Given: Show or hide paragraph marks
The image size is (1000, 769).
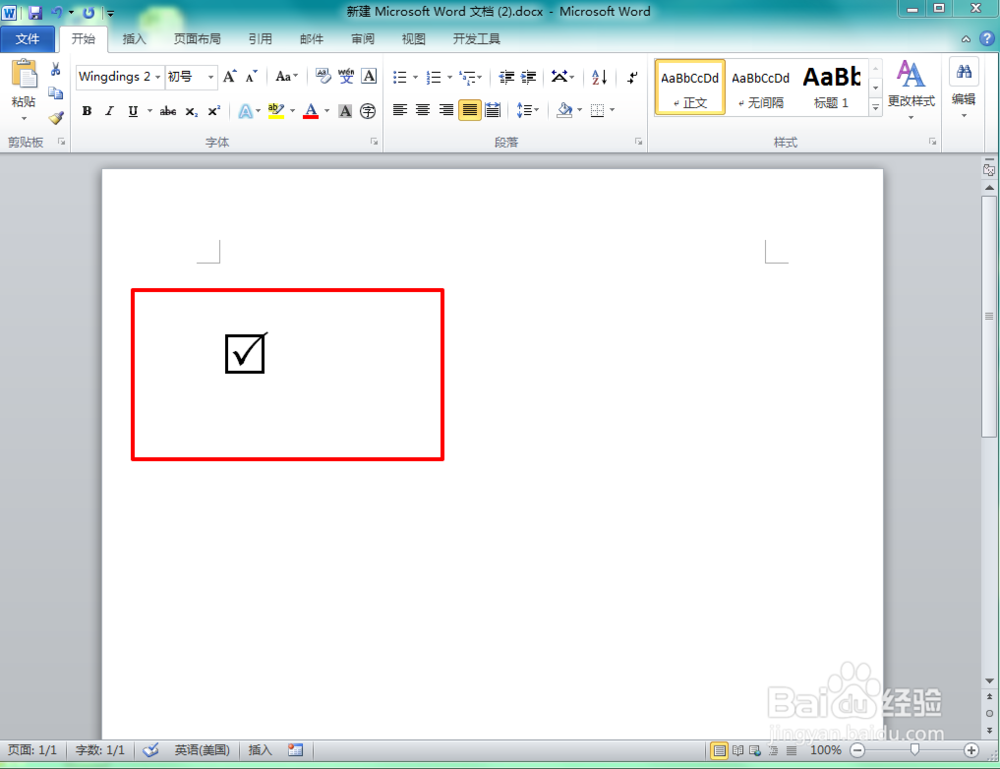Looking at the screenshot, I should (x=632, y=77).
